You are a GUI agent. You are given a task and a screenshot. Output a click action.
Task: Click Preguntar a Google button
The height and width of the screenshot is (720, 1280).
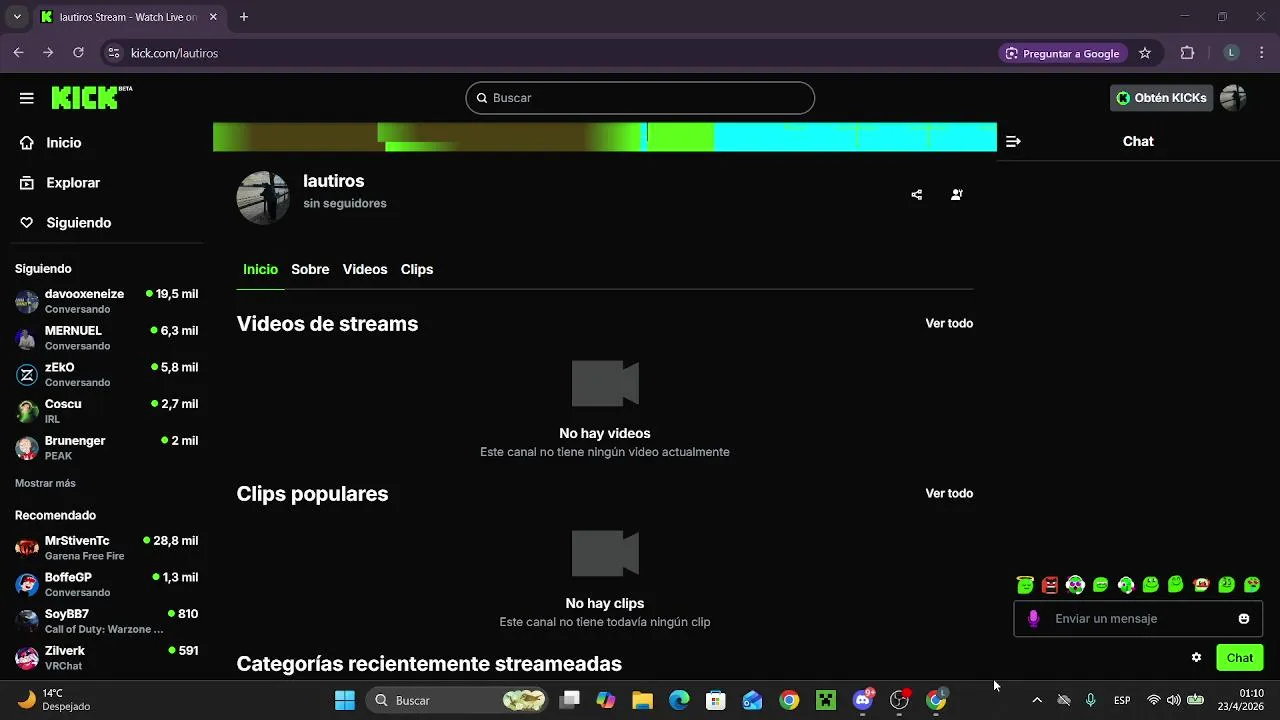pyautogui.click(x=1063, y=53)
